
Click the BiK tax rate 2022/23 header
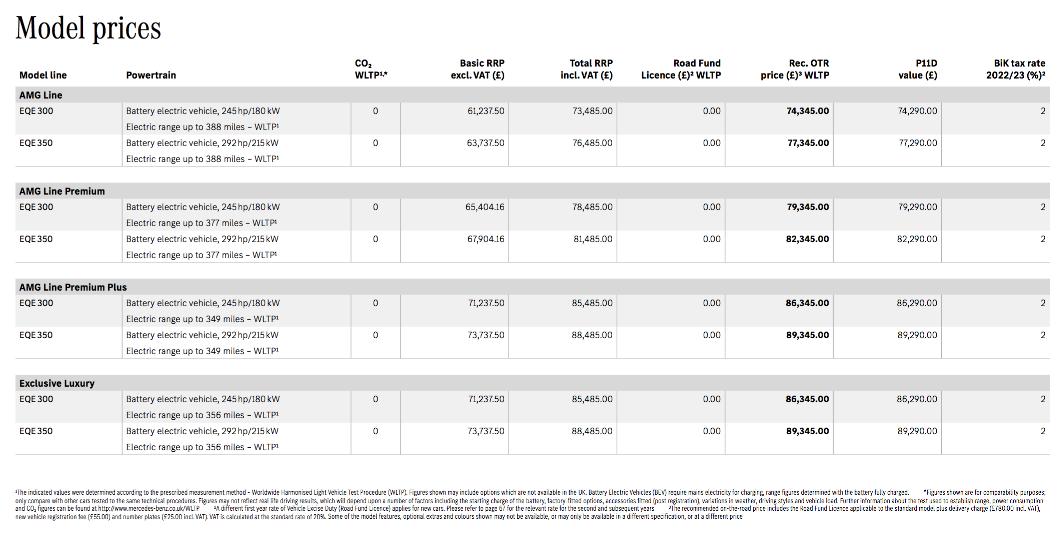(1015, 69)
